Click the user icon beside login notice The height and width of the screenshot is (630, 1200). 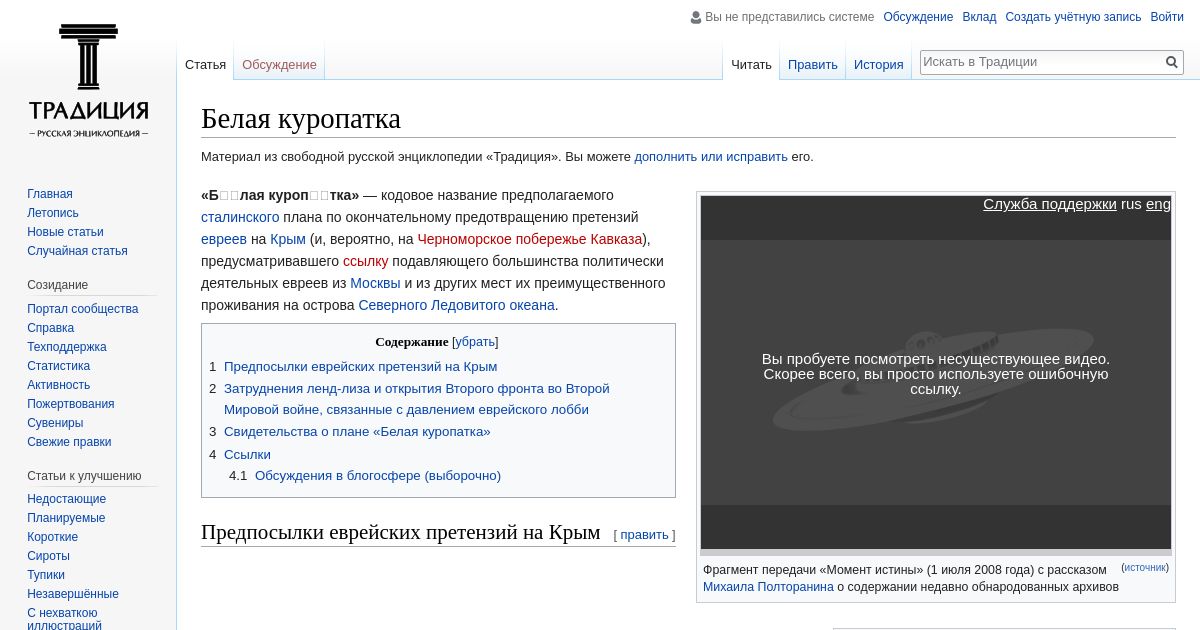pos(696,17)
